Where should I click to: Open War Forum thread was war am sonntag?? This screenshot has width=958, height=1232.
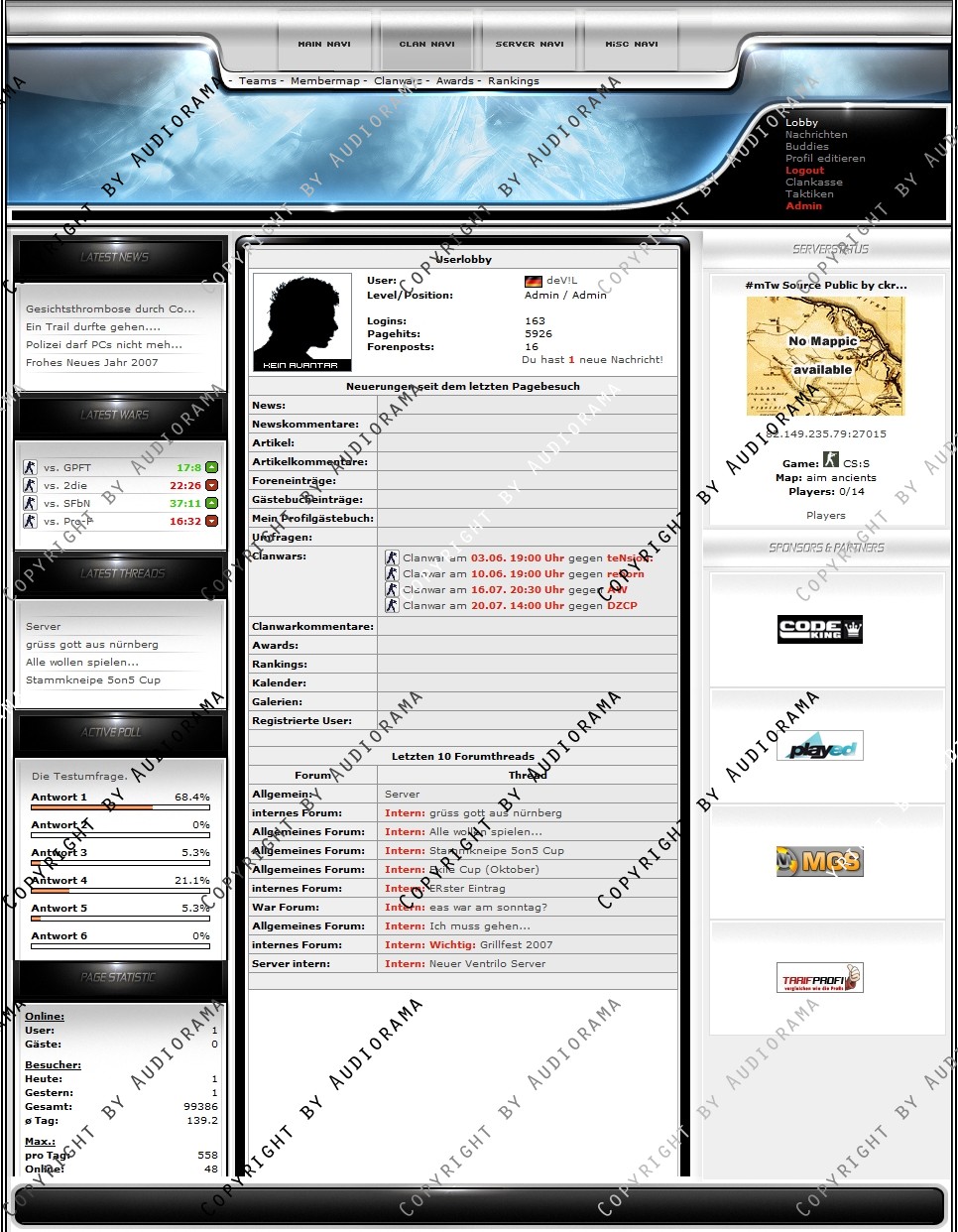(488, 908)
